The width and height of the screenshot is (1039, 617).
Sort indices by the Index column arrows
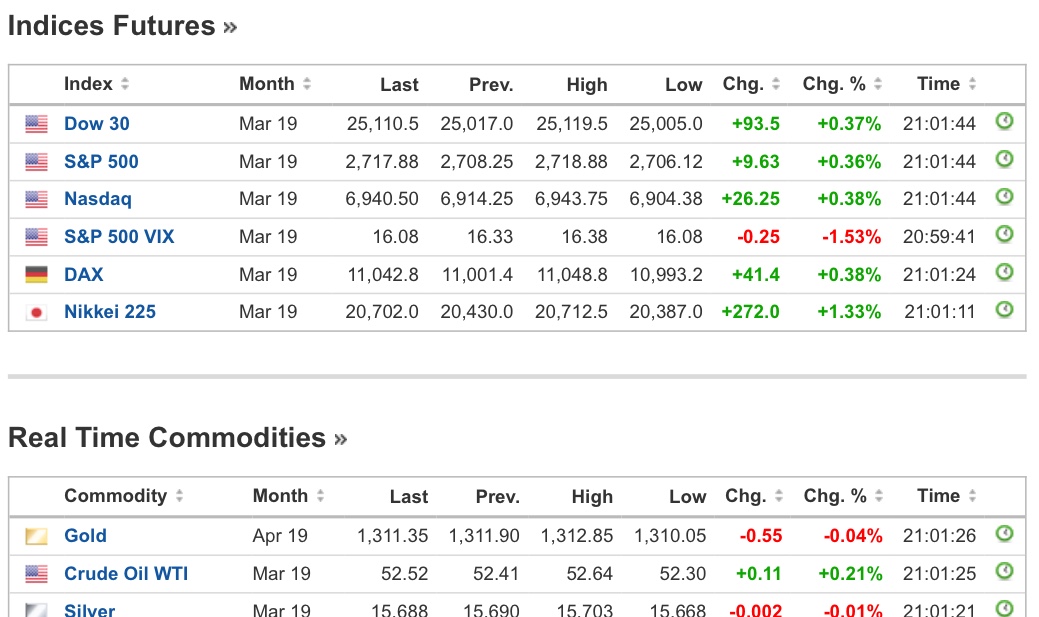pos(125,85)
